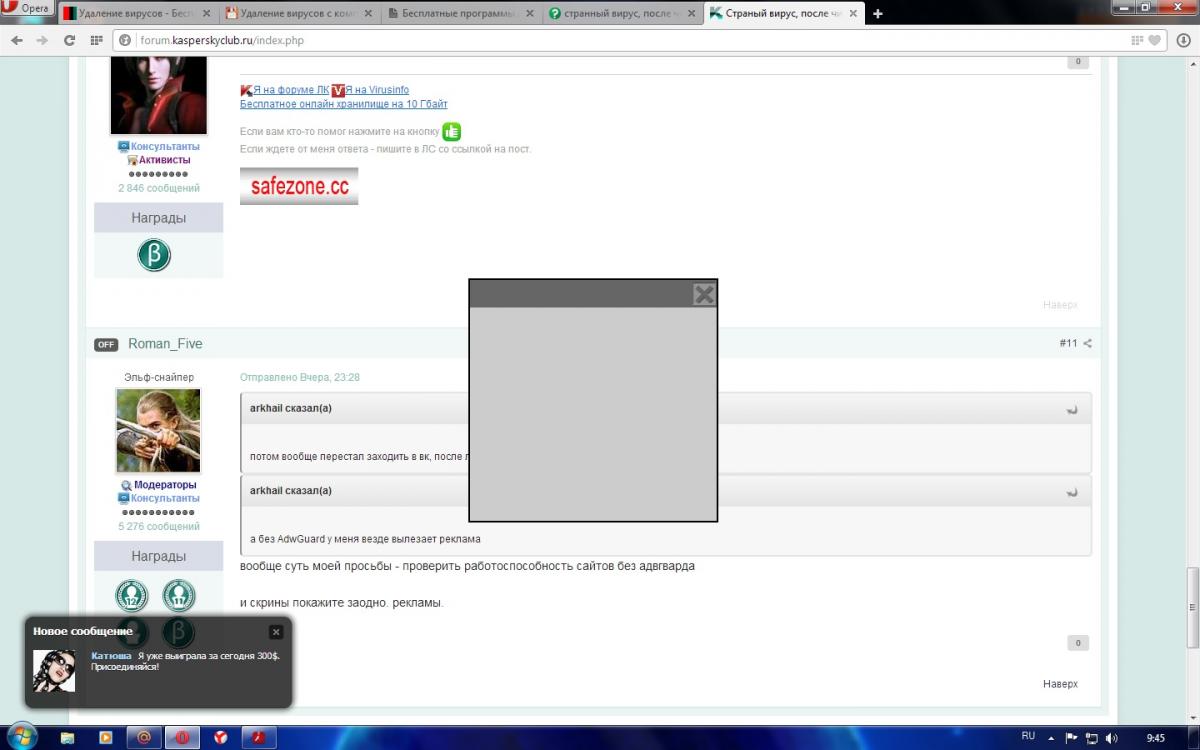
Task: Open 'Консультанты' group link of first user
Action: coord(165,146)
